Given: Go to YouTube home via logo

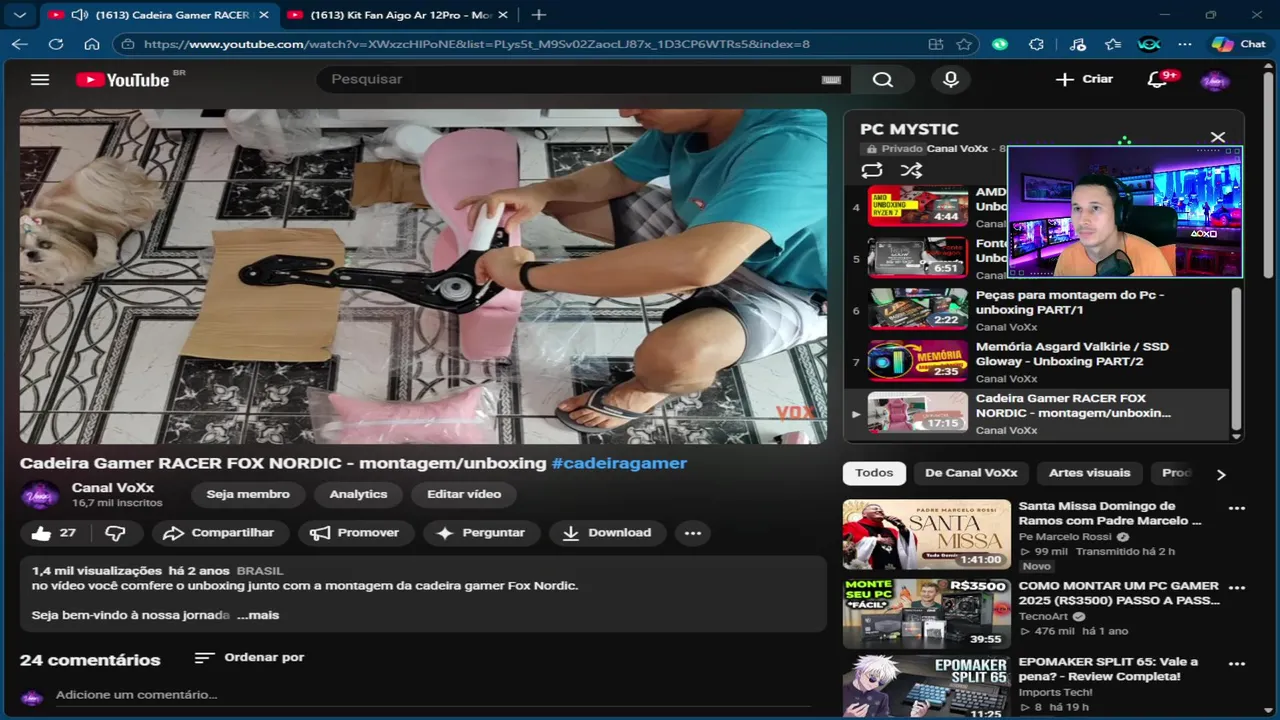Looking at the screenshot, I should click(123, 80).
